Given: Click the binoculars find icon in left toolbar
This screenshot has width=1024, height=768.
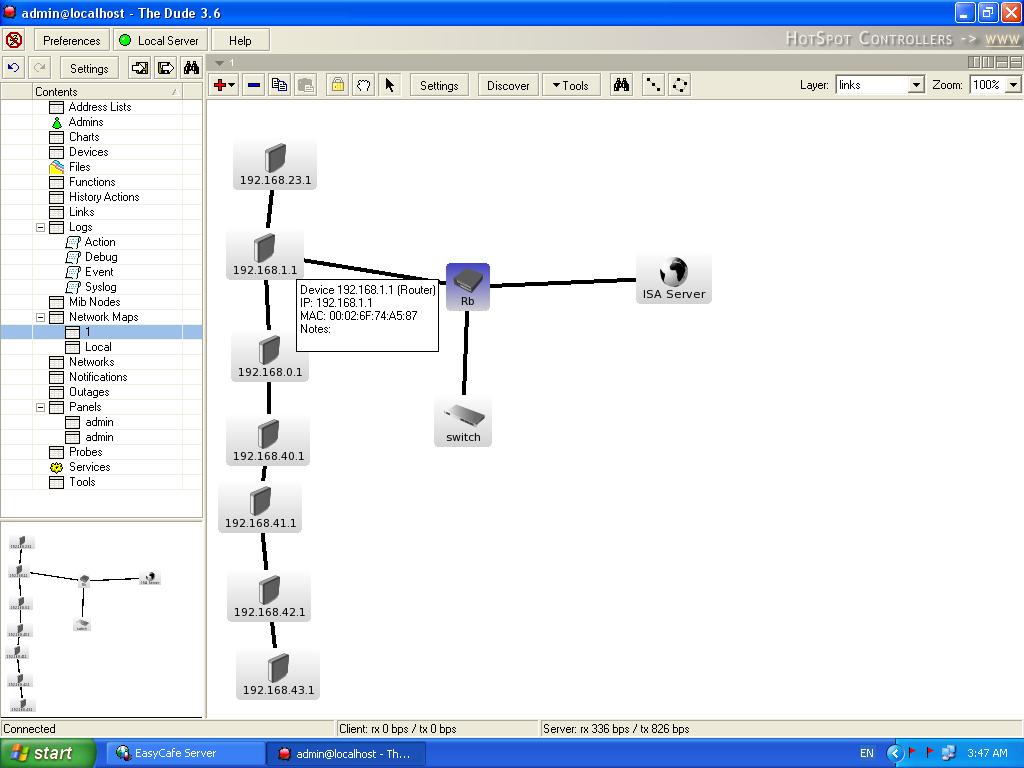Looking at the screenshot, I should tap(191, 68).
